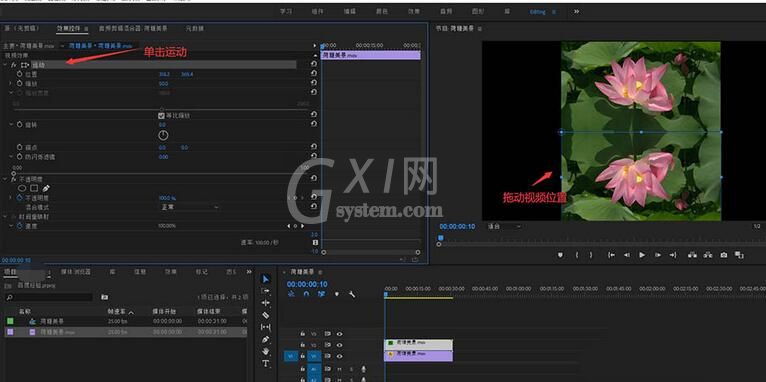Open timeline display settings wrench

click(352, 294)
